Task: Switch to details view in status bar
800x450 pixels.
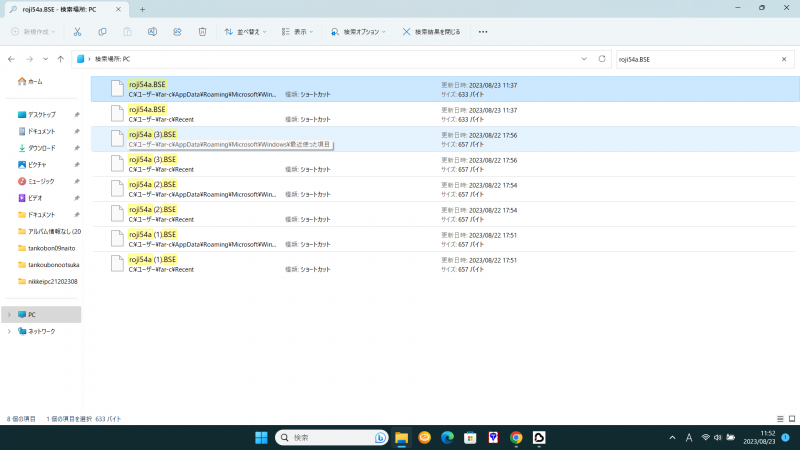Action: (x=779, y=418)
